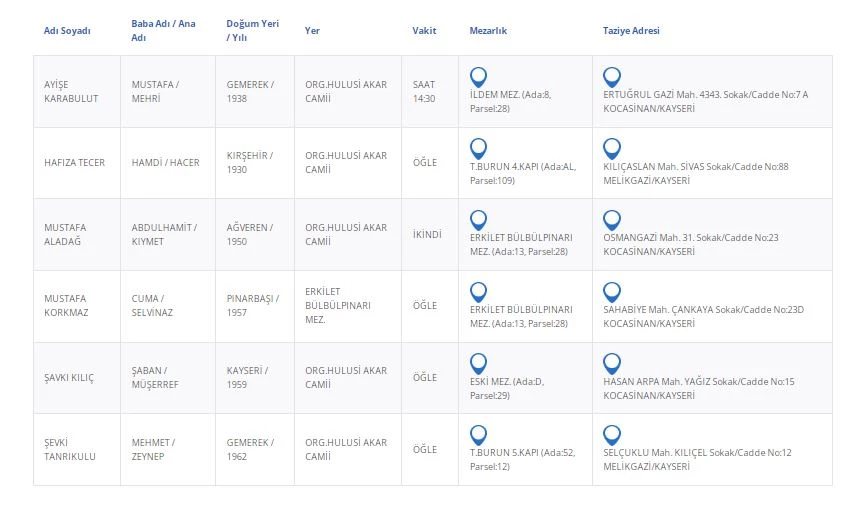Click OSMANGAZİ Mah. condolence address map pin
This screenshot has height=506, width=868.
(x=612, y=219)
